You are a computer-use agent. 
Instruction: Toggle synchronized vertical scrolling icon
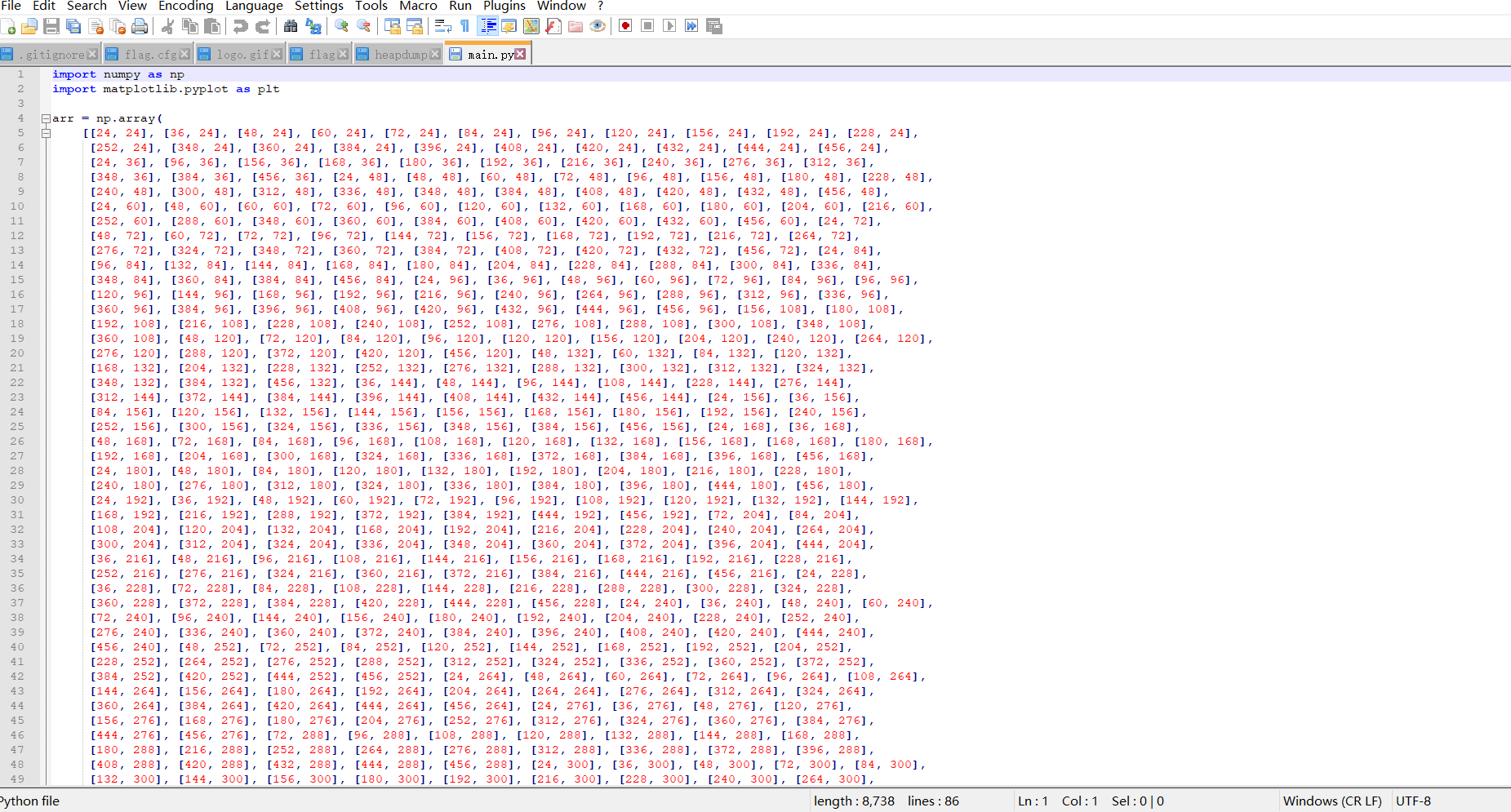392,27
